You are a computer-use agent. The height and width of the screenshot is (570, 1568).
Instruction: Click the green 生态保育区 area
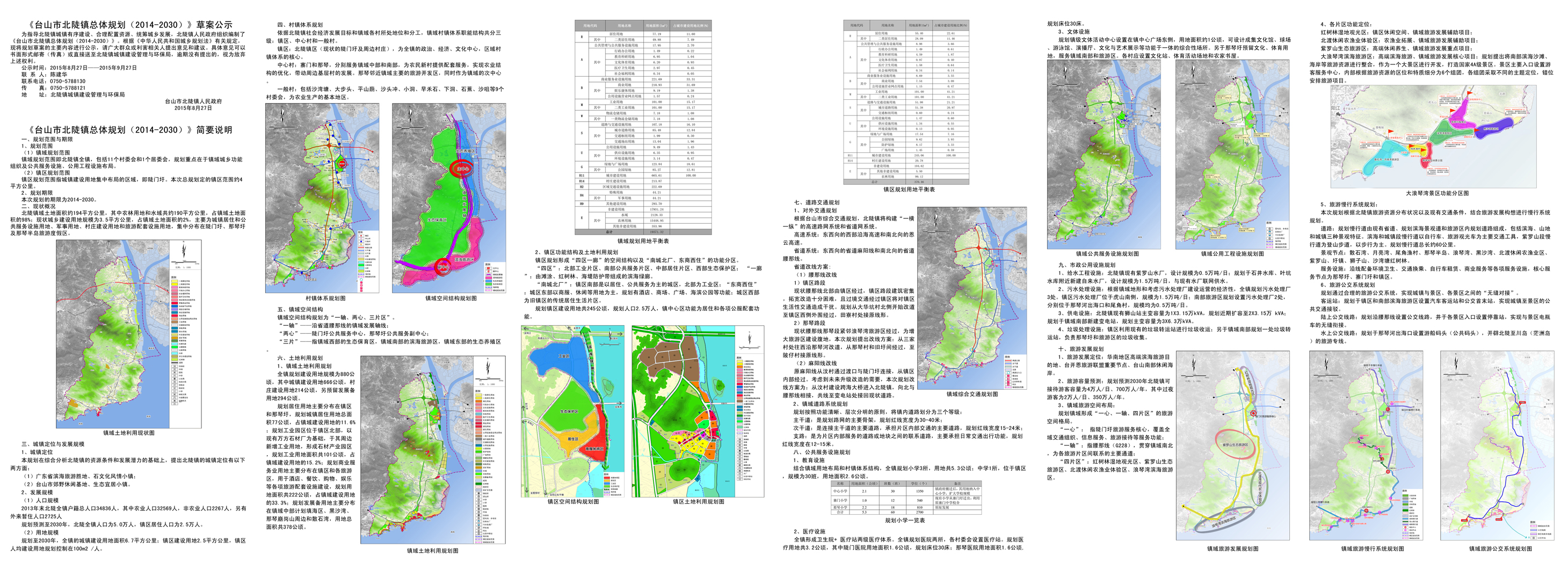coord(437,219)
